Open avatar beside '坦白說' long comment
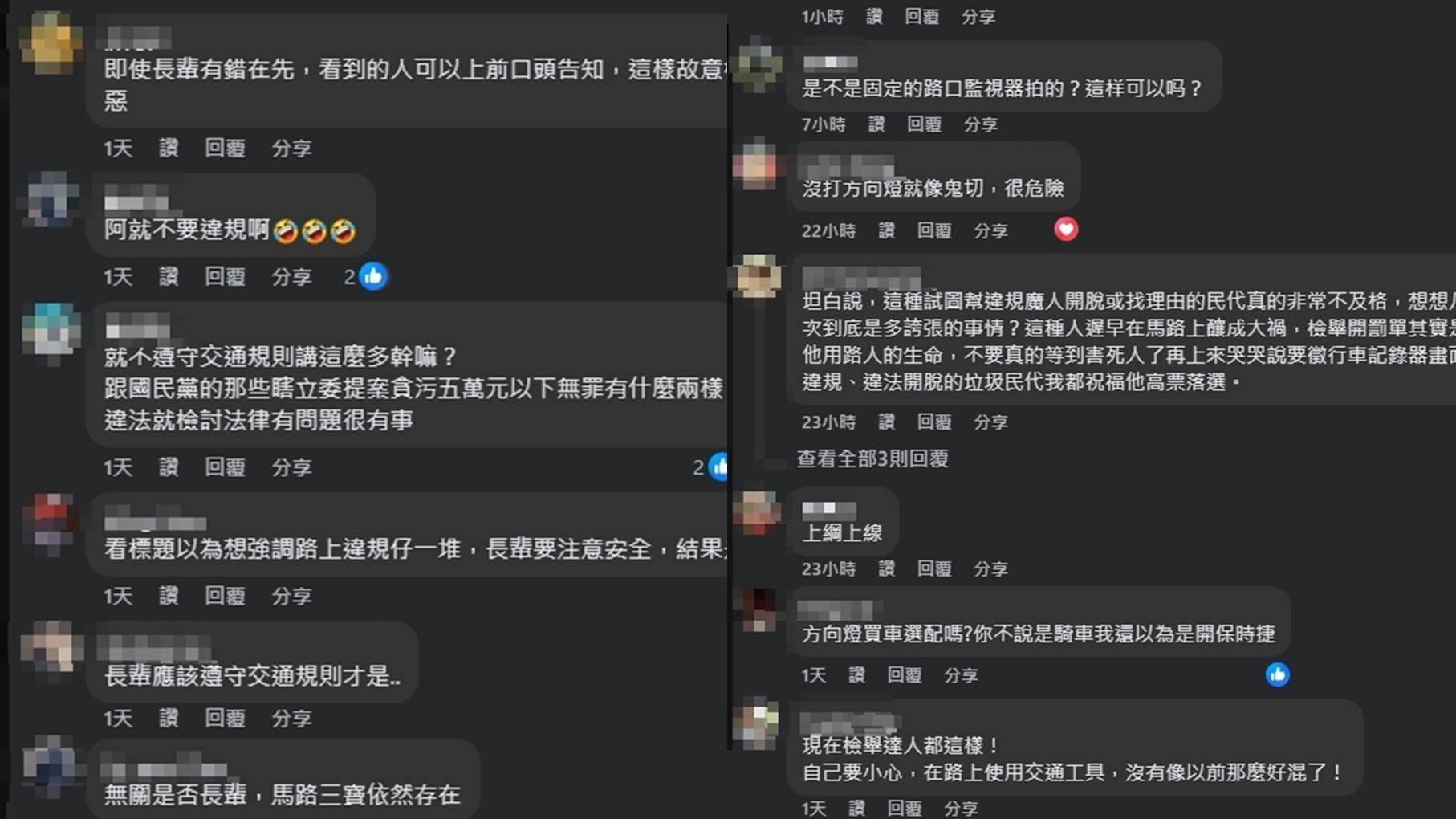 758,276
